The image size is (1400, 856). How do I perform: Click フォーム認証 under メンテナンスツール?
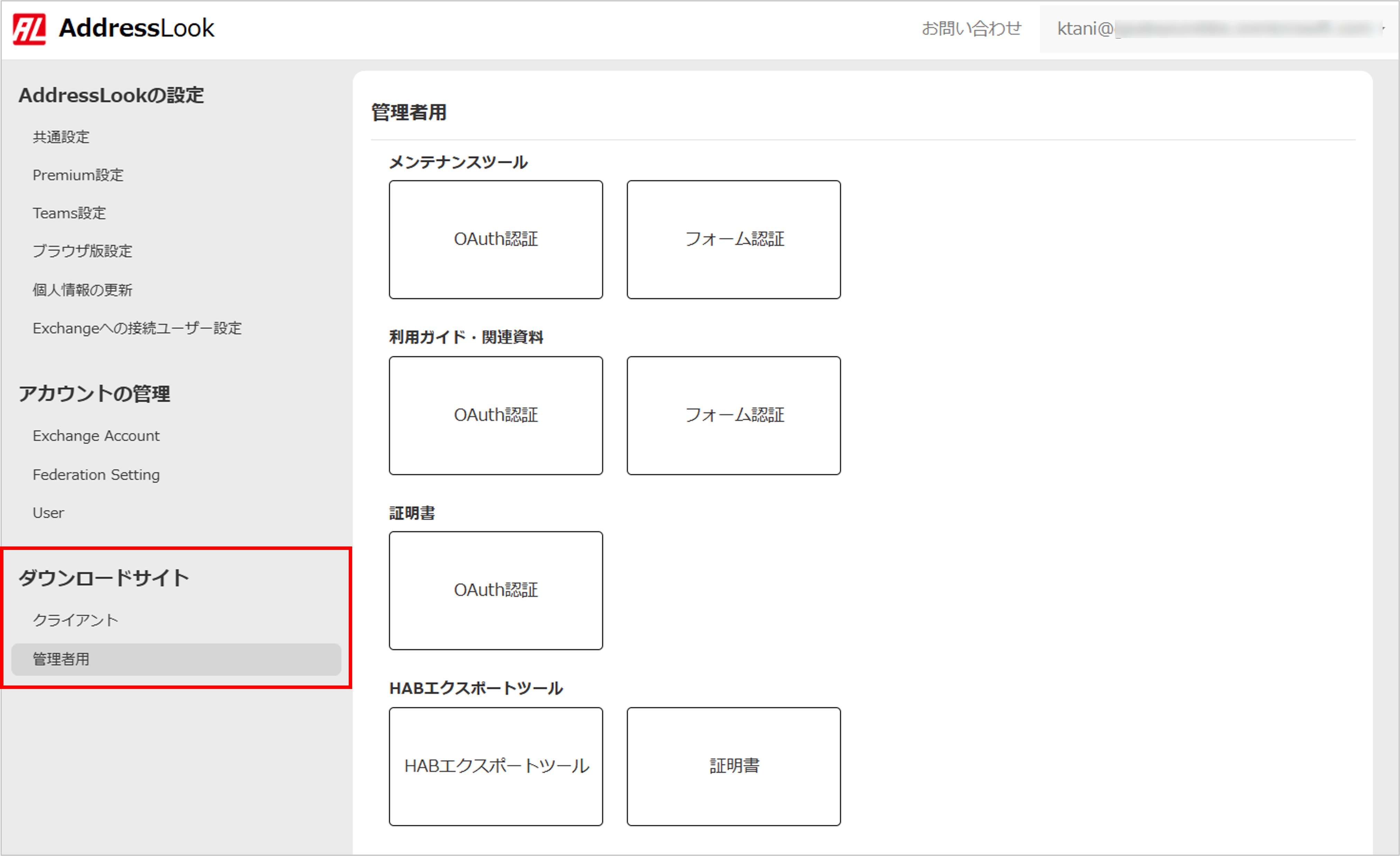[733, 239]
